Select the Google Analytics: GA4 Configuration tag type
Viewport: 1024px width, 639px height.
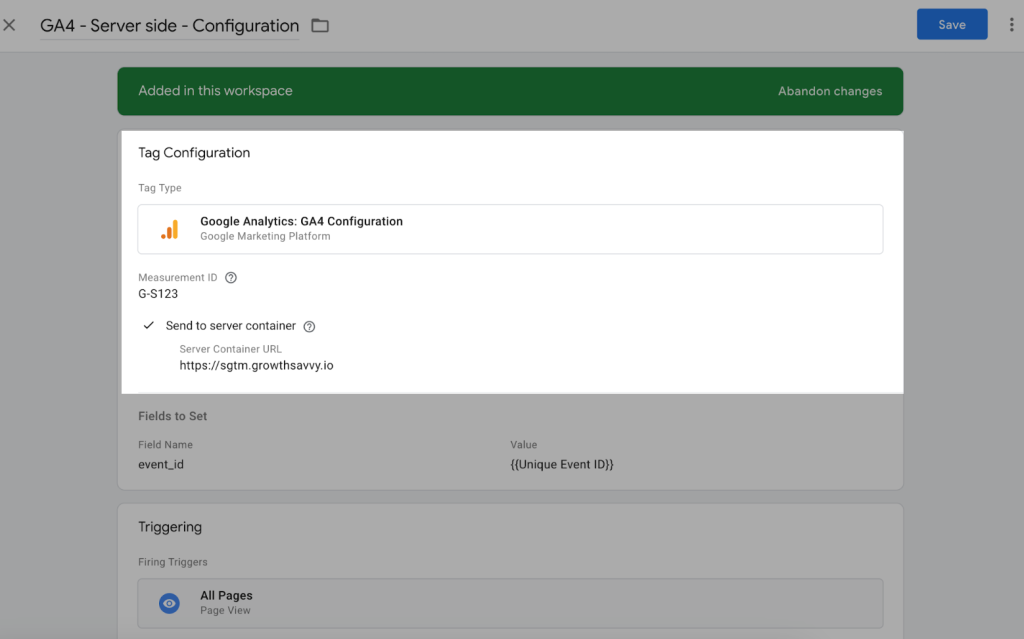(510, 229)
